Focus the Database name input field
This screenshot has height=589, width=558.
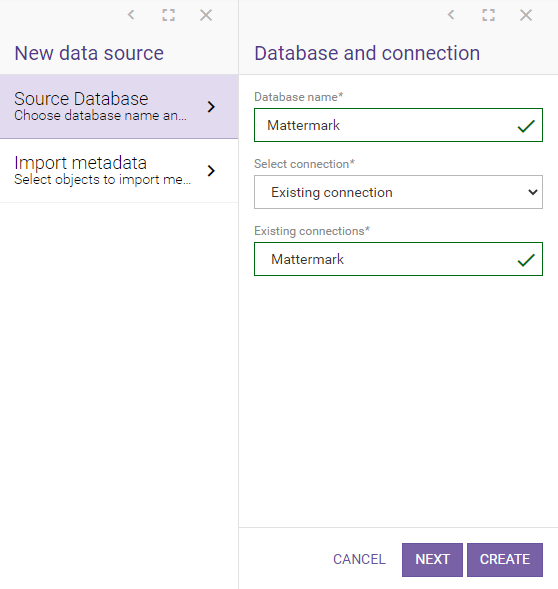pos(398,125)
